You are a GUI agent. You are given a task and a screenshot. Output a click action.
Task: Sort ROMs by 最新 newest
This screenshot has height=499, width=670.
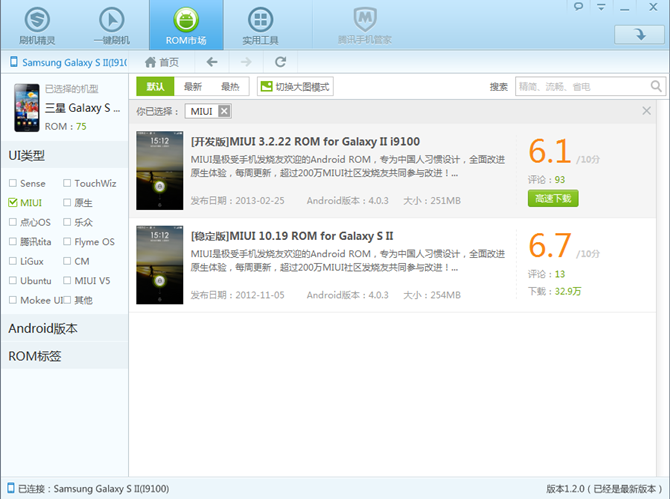[x=193, y=87]
